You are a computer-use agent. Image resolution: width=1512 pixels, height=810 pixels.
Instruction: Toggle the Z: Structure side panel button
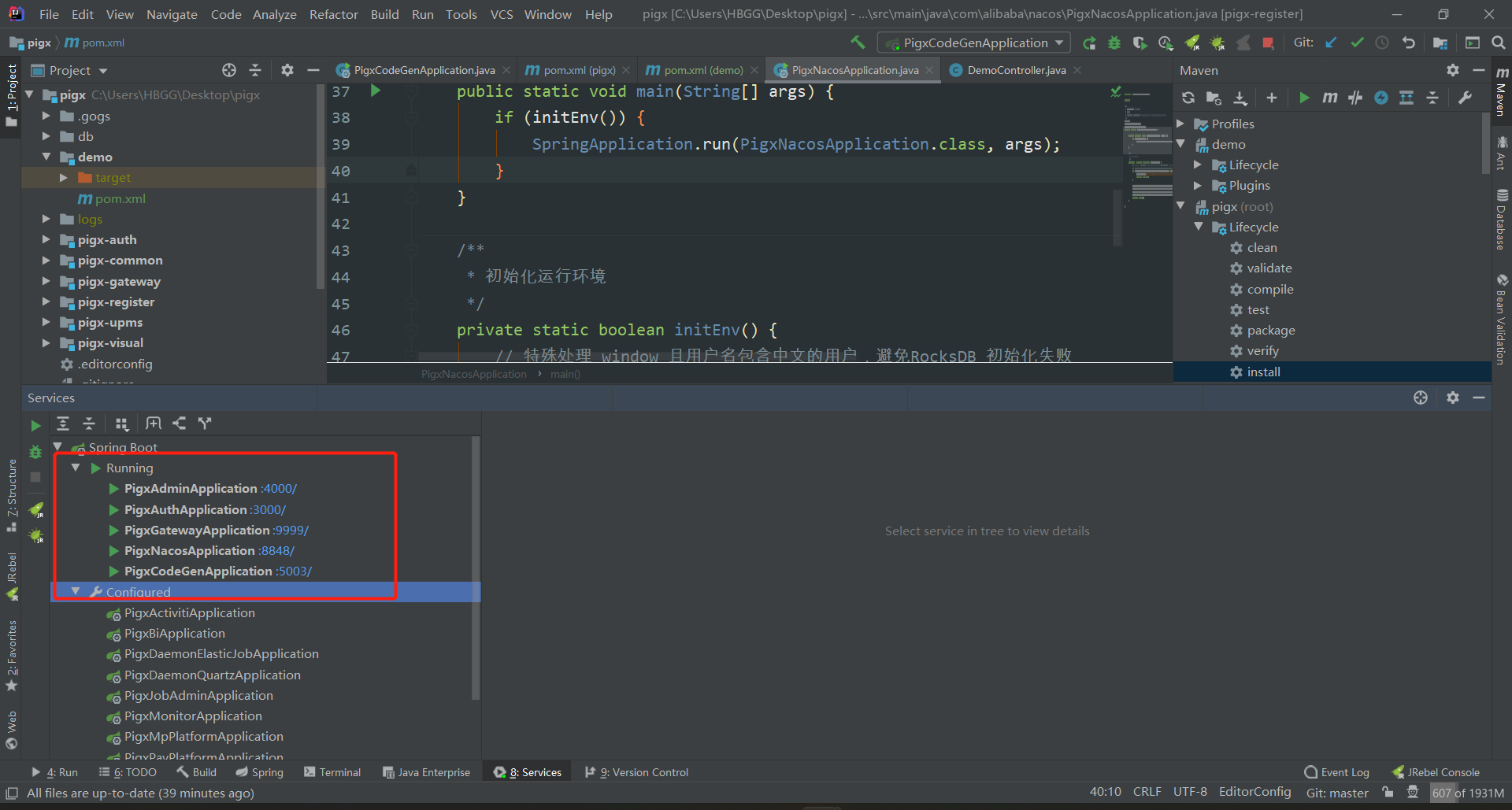(x=11, y=494)
